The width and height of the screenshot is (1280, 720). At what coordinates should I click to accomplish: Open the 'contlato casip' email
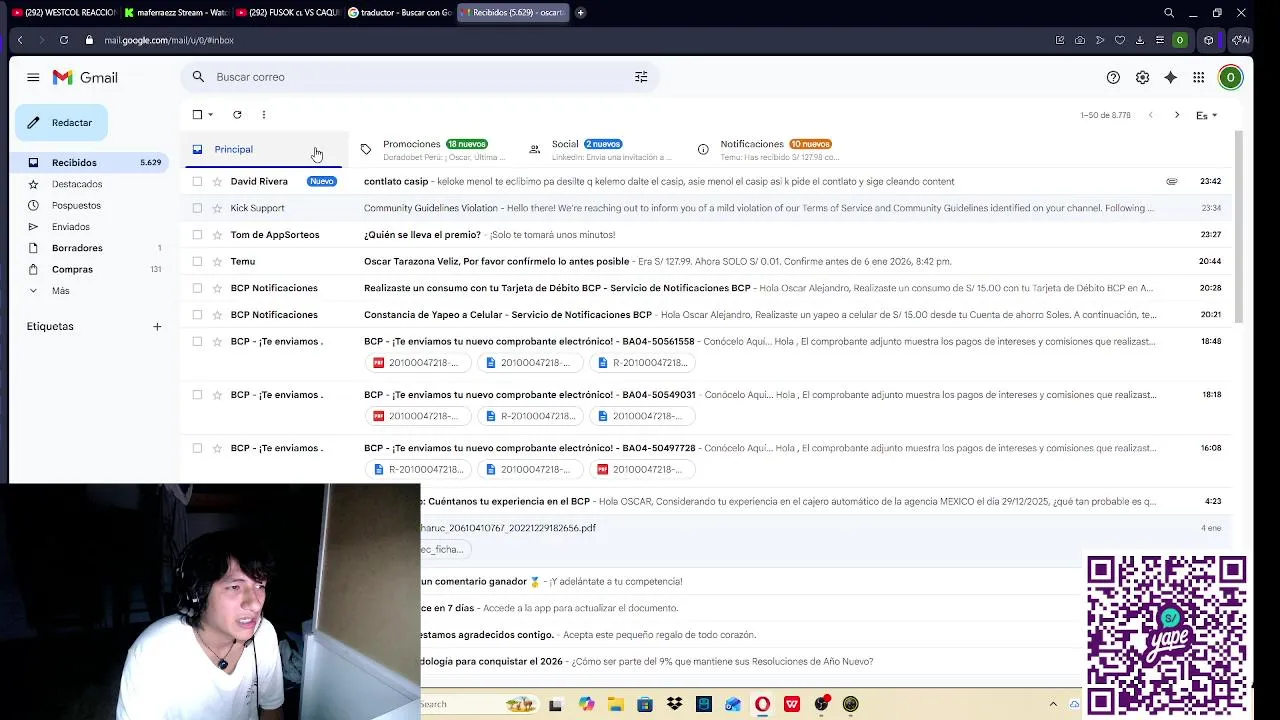(706, 181)
